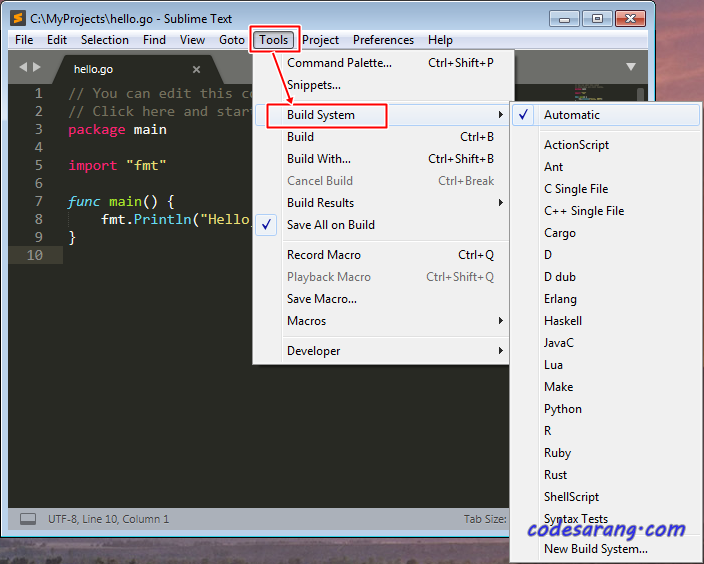
Task: Select C++ Single File build system
Action: [x=606, y=211]
